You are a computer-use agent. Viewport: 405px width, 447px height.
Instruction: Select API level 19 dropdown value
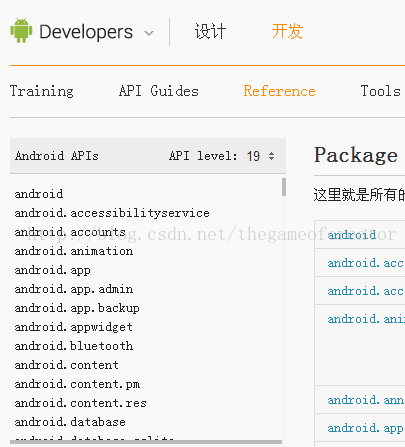click(253, 156)
